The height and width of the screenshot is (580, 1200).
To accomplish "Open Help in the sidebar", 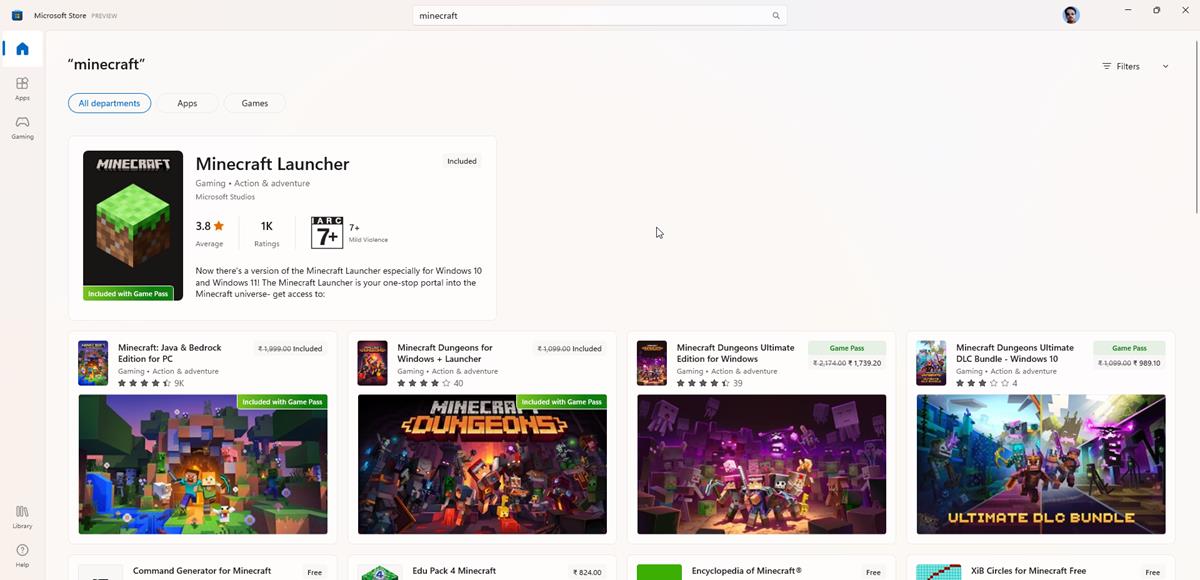I will click(22, 555).
